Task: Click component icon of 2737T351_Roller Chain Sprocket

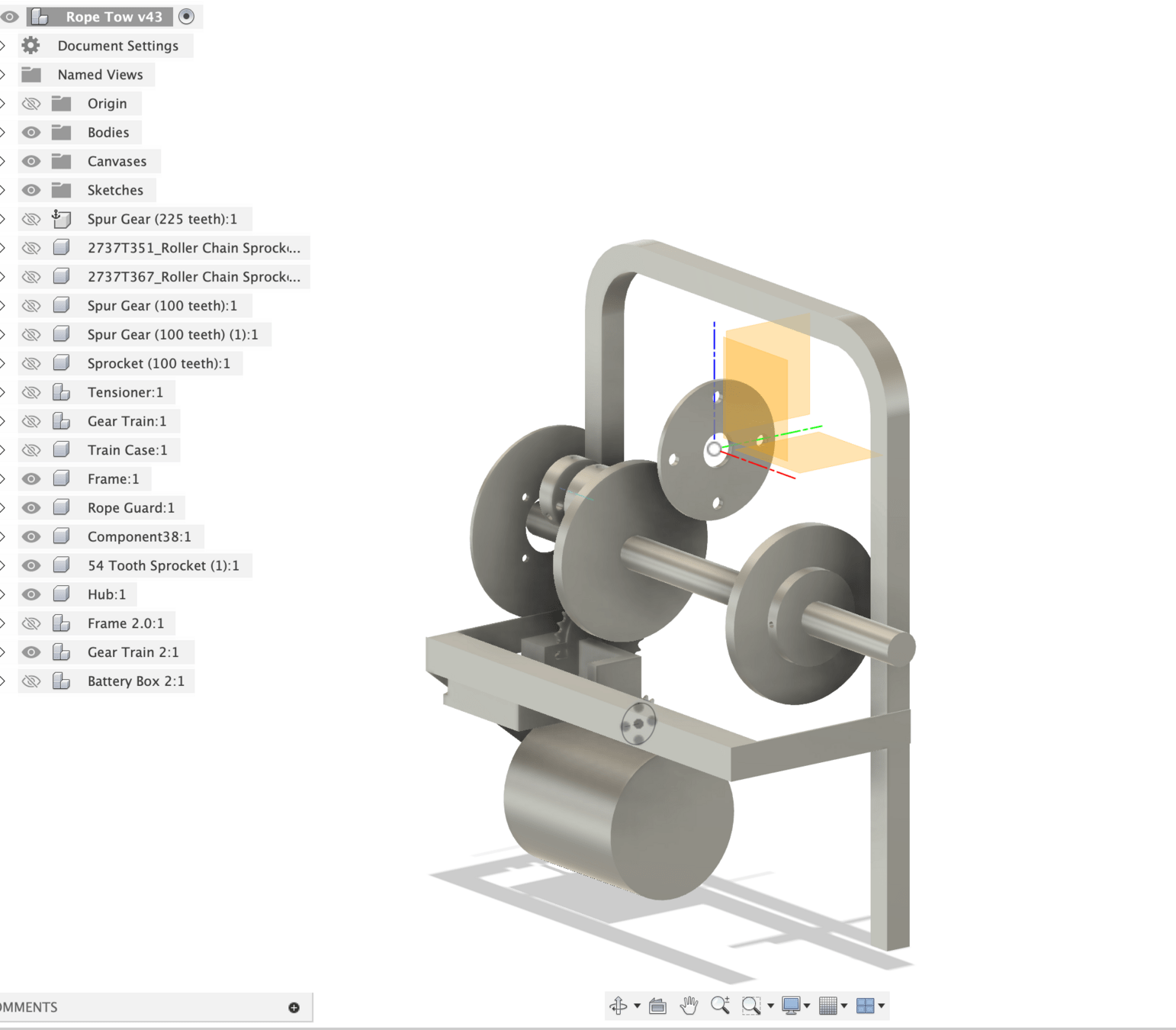Action: tap(61, 248)
